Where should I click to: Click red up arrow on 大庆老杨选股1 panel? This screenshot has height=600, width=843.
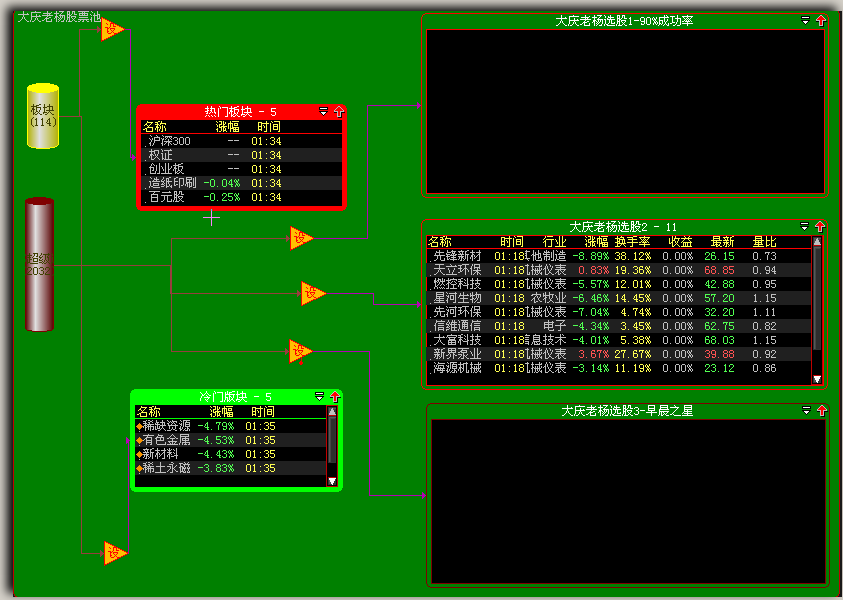tap(820, 20)
